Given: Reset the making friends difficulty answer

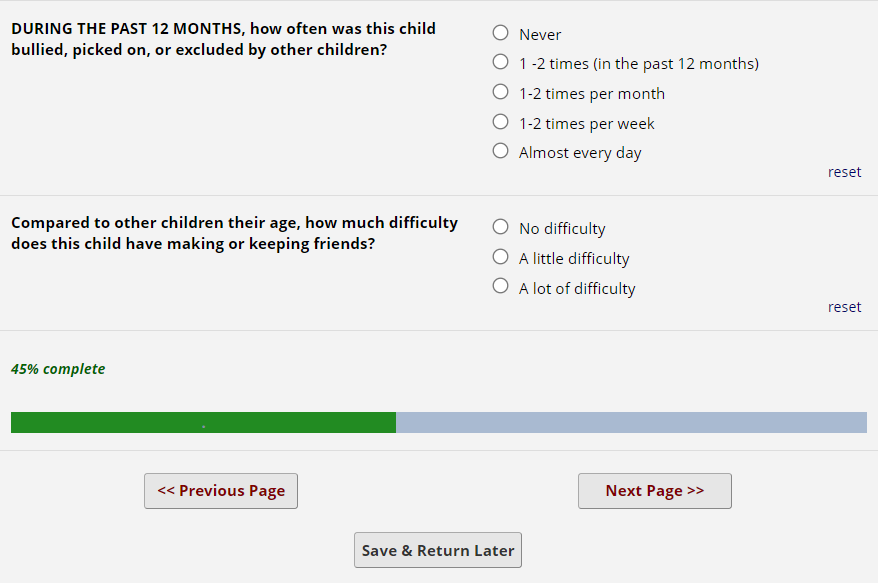Looking at the screenshot, I should tap(844, 307).
